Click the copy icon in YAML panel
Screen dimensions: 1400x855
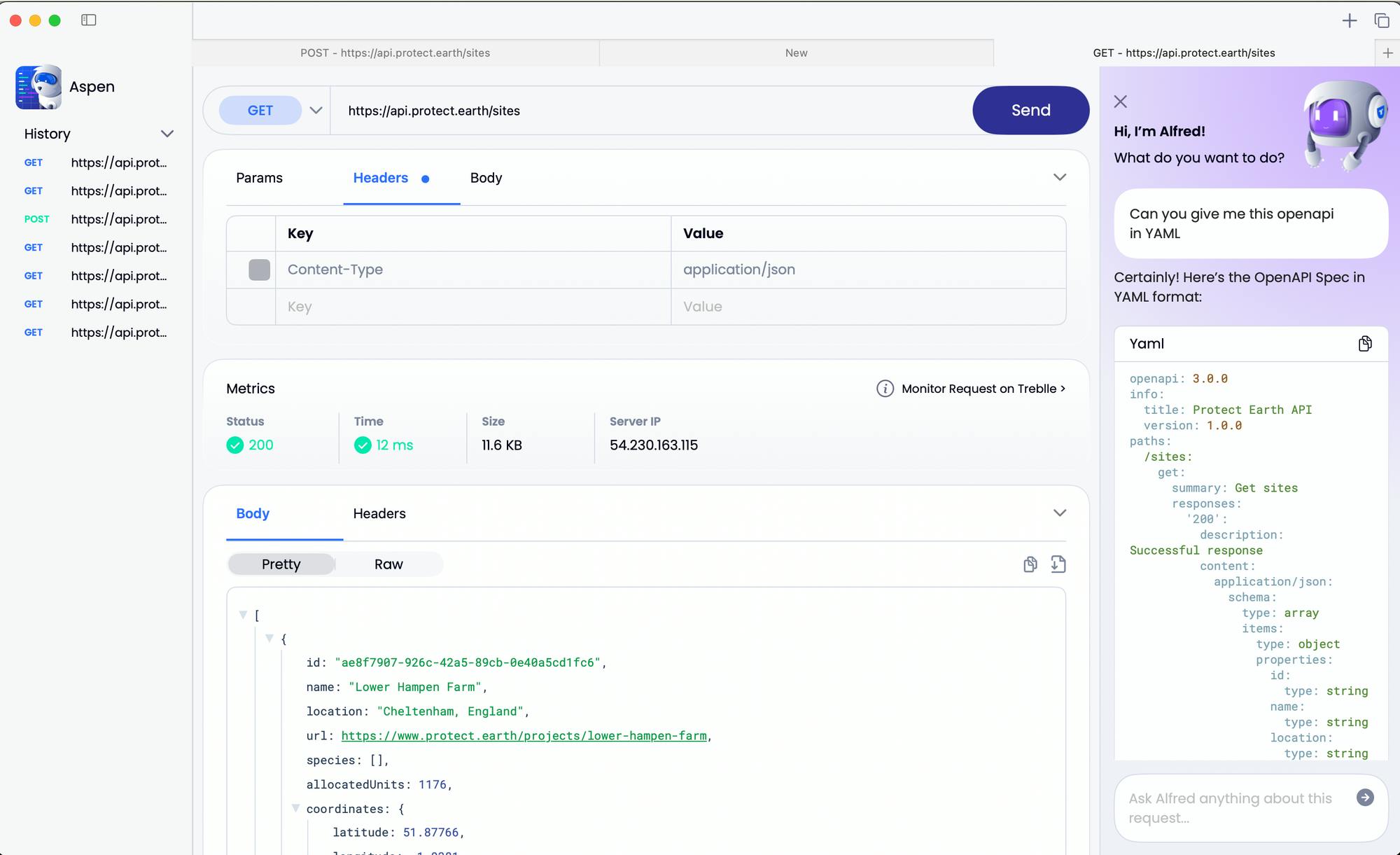[x=1364, y=343]
